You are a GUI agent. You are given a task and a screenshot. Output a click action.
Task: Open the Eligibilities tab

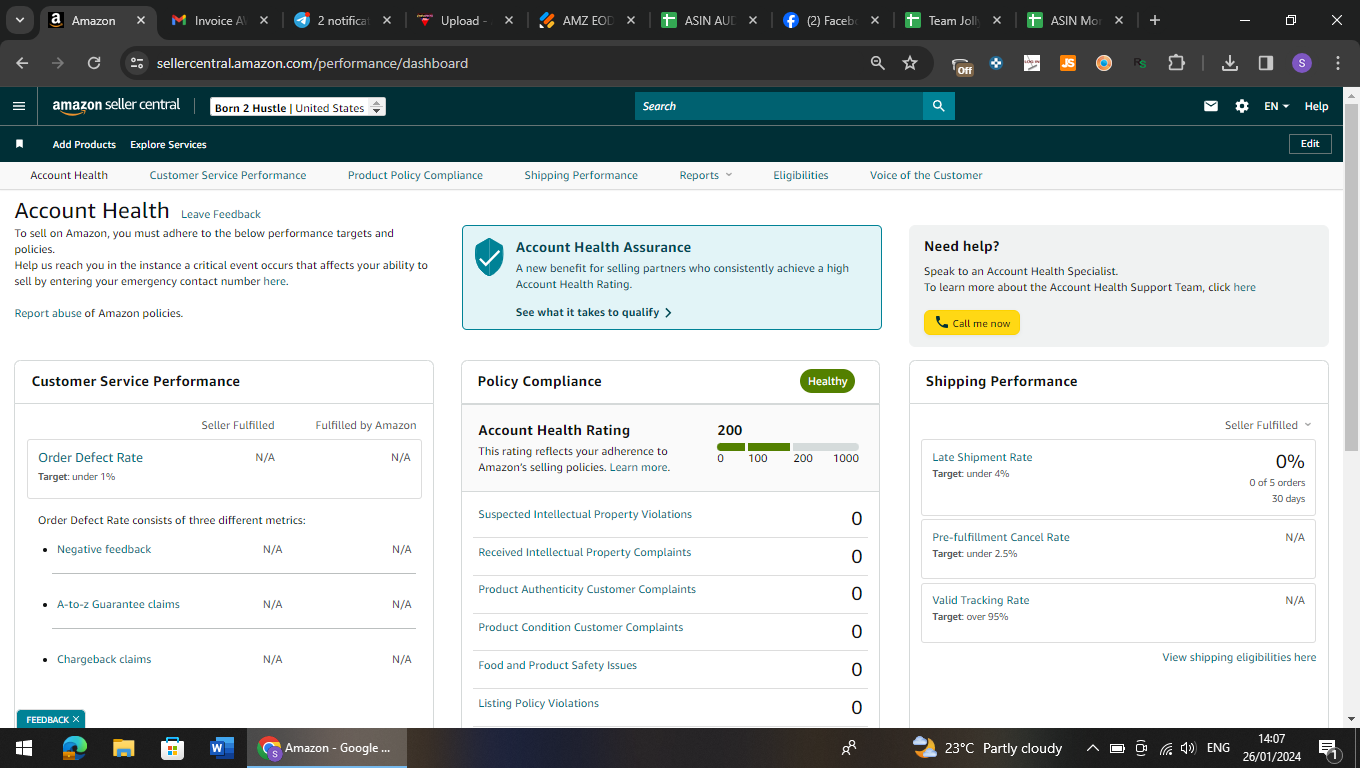[801, 175]
